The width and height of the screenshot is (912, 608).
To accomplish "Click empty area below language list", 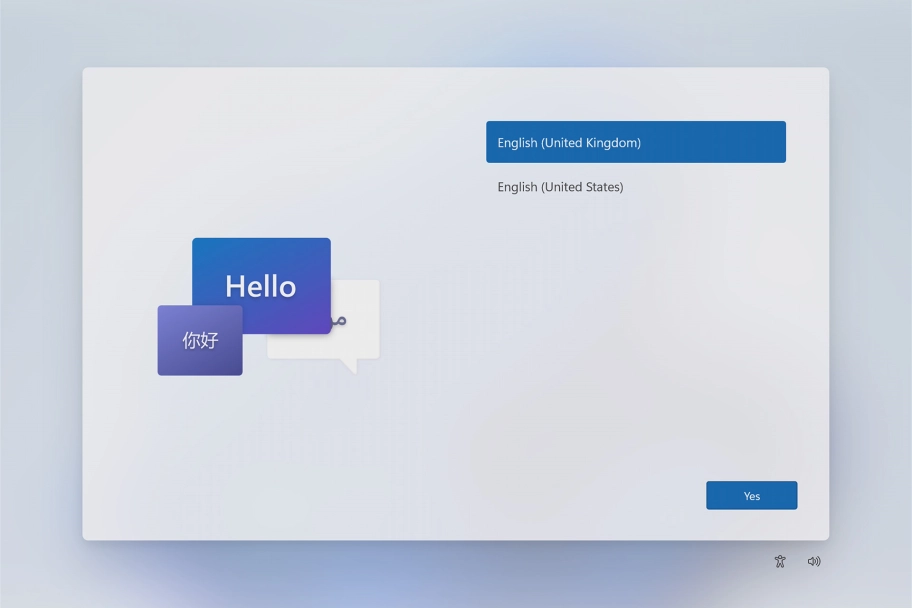I will pos(635,330).
